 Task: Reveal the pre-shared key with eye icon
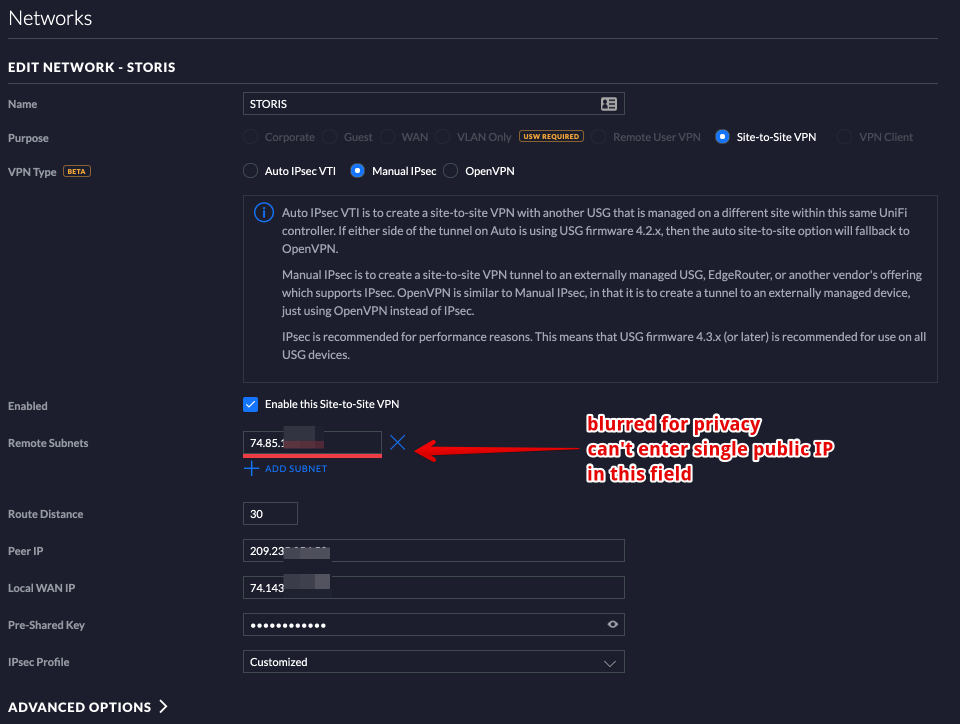[x=613, y=625]
